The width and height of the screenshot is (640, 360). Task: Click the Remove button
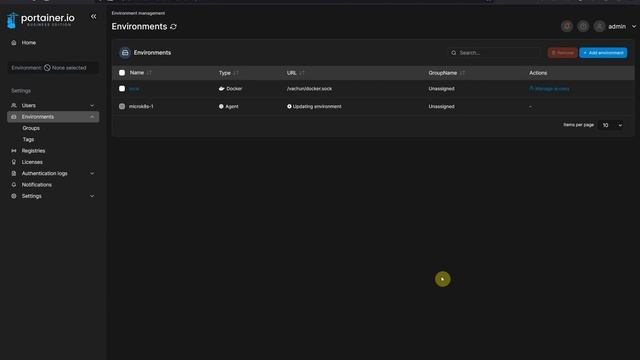point(562,53)
